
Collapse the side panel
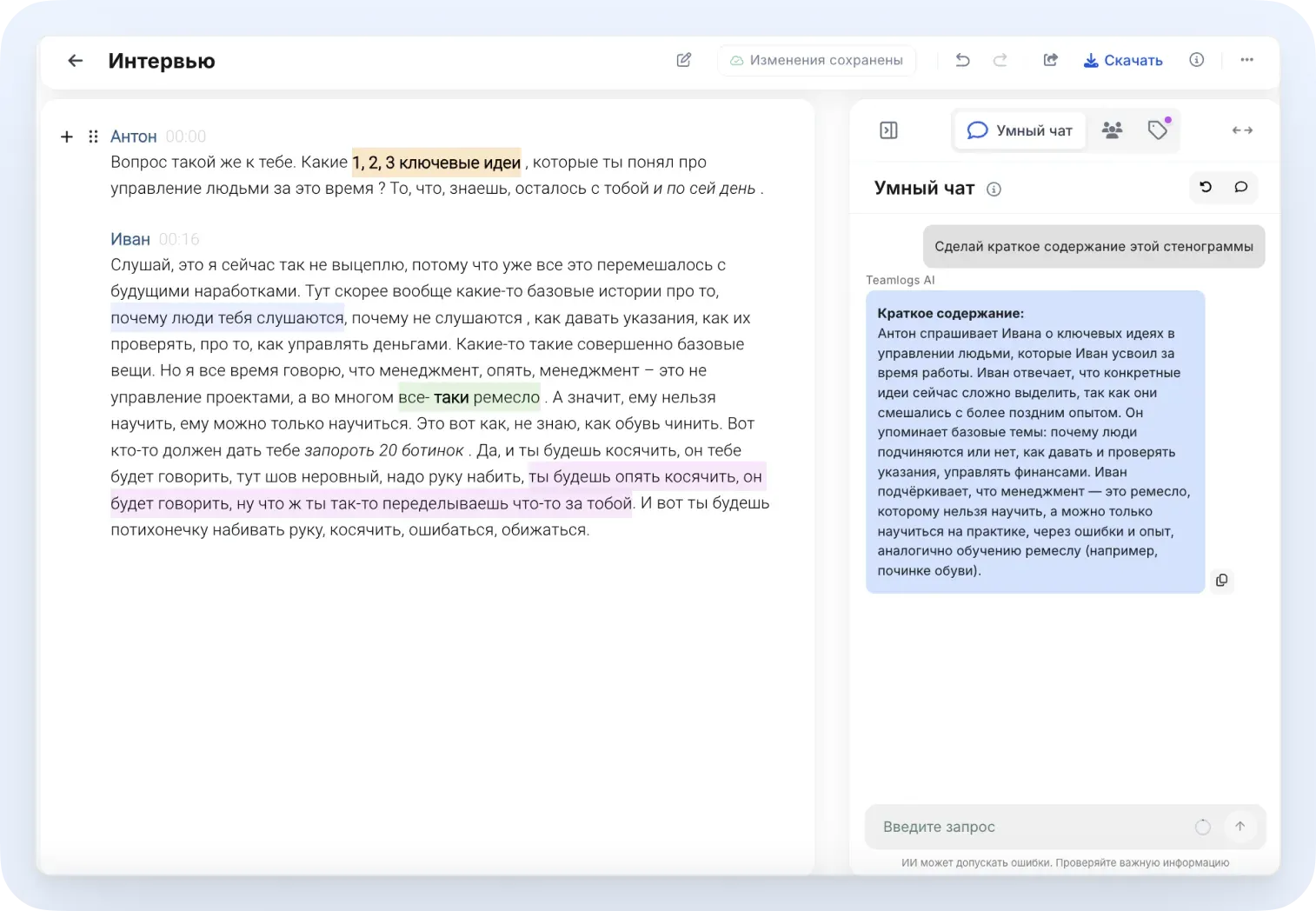point(888,130)
